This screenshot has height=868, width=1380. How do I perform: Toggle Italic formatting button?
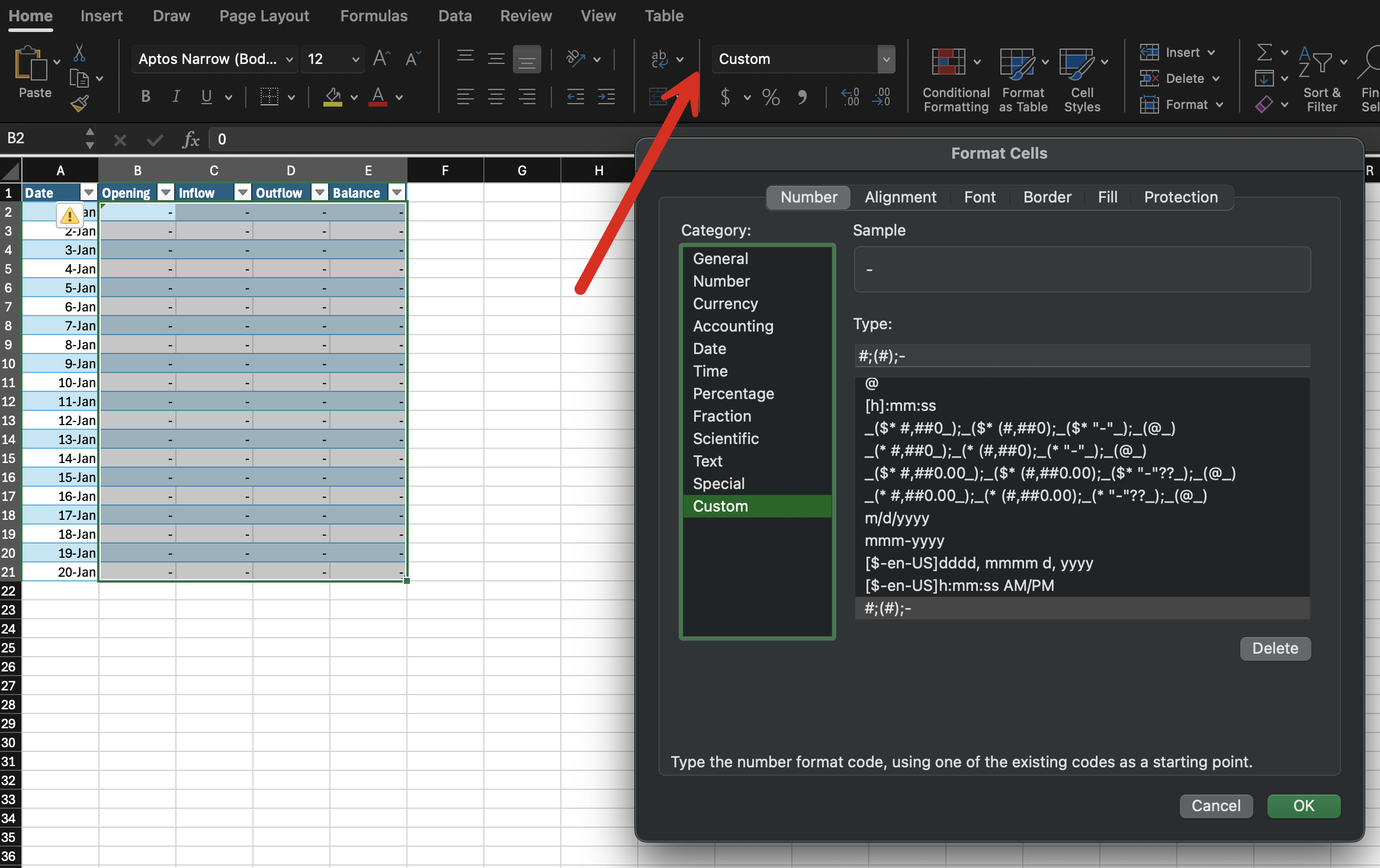click(176, 97)
